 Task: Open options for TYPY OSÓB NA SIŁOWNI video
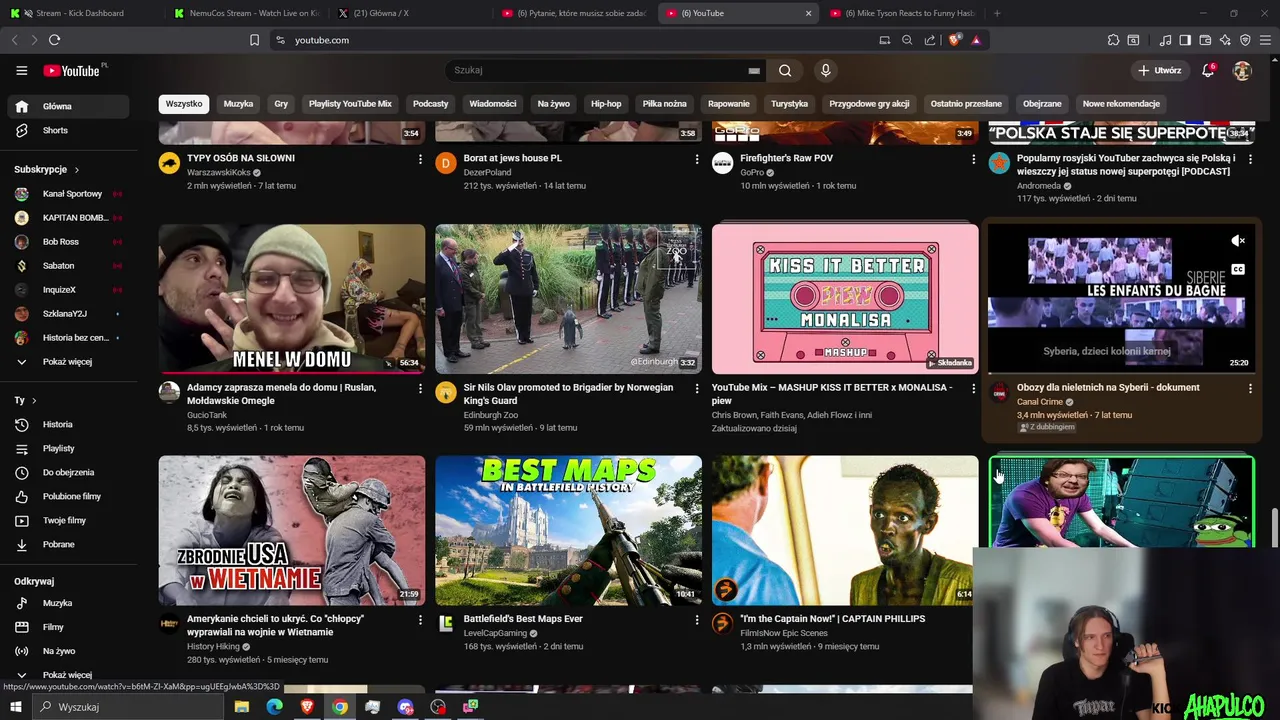tap(420, 159)
